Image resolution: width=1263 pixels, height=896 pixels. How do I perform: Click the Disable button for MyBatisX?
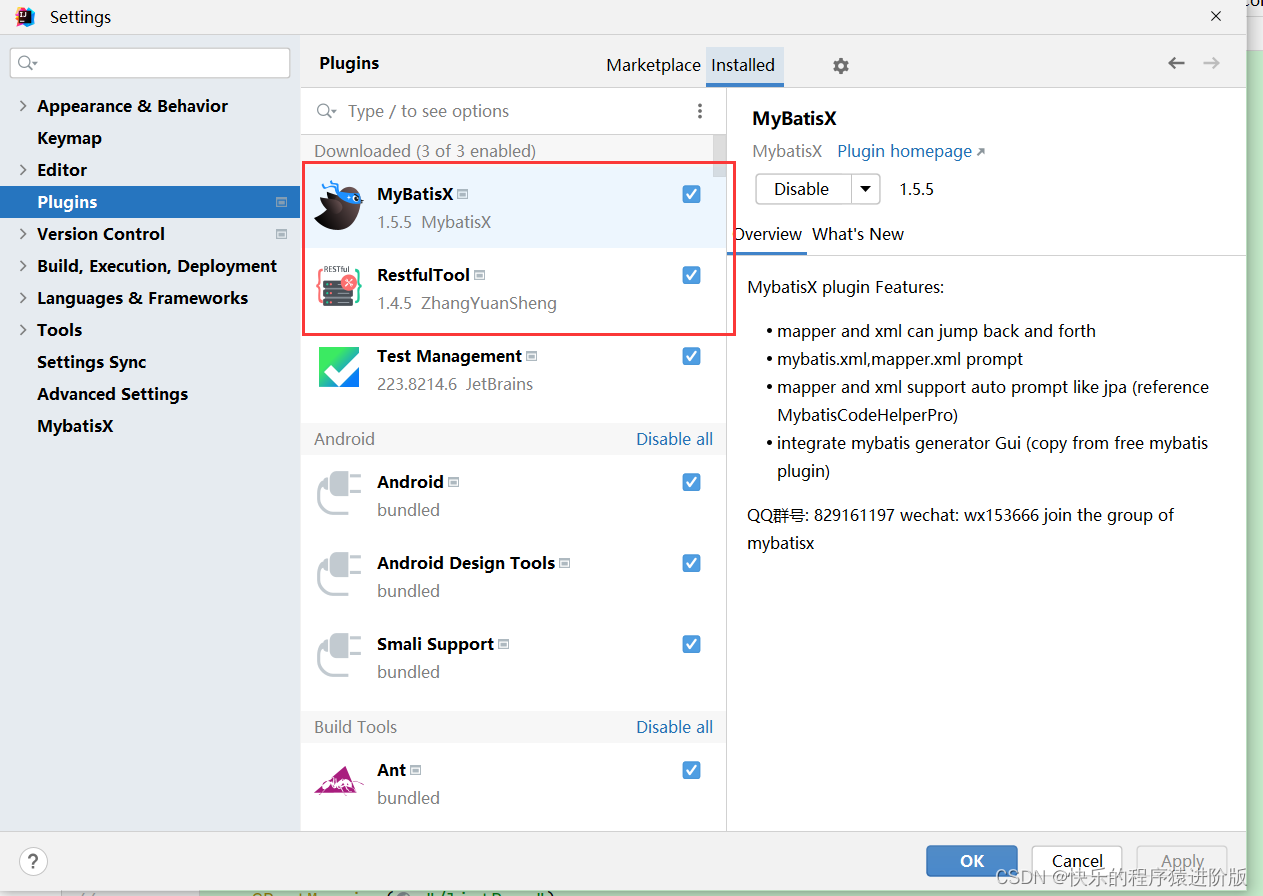(x=802, y=189)
